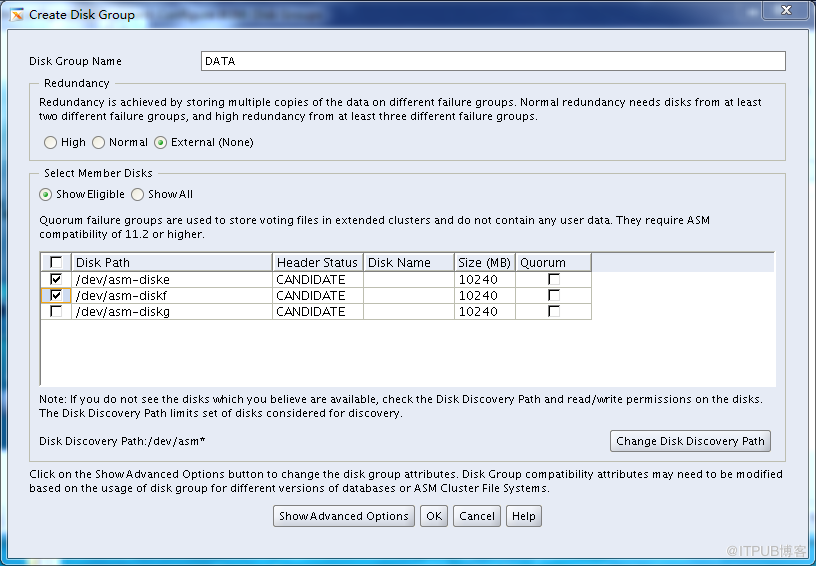Click the Disk Group Name field
This screenshot has width=816, height=566.
click(492, 62)
